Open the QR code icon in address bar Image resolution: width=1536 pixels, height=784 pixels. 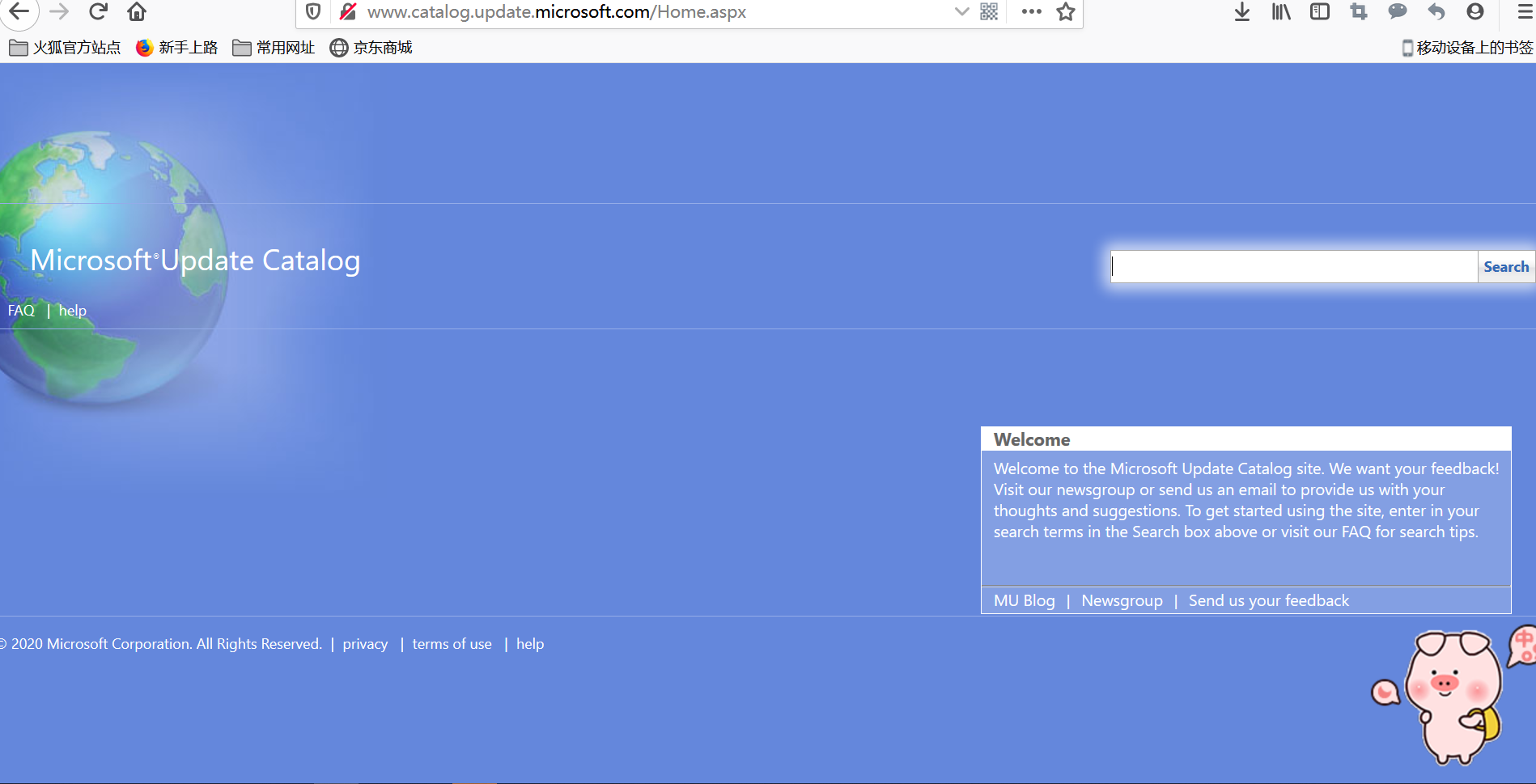click(989, 11)
